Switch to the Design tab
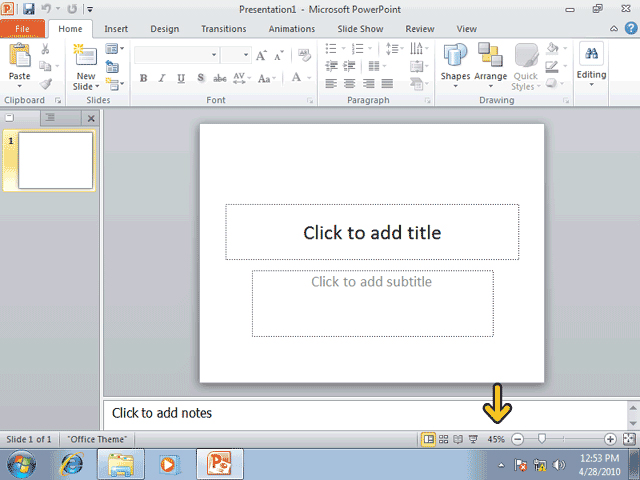Image resolution: width=640 pixels, height=480 pixels. [x=164, y=29]
